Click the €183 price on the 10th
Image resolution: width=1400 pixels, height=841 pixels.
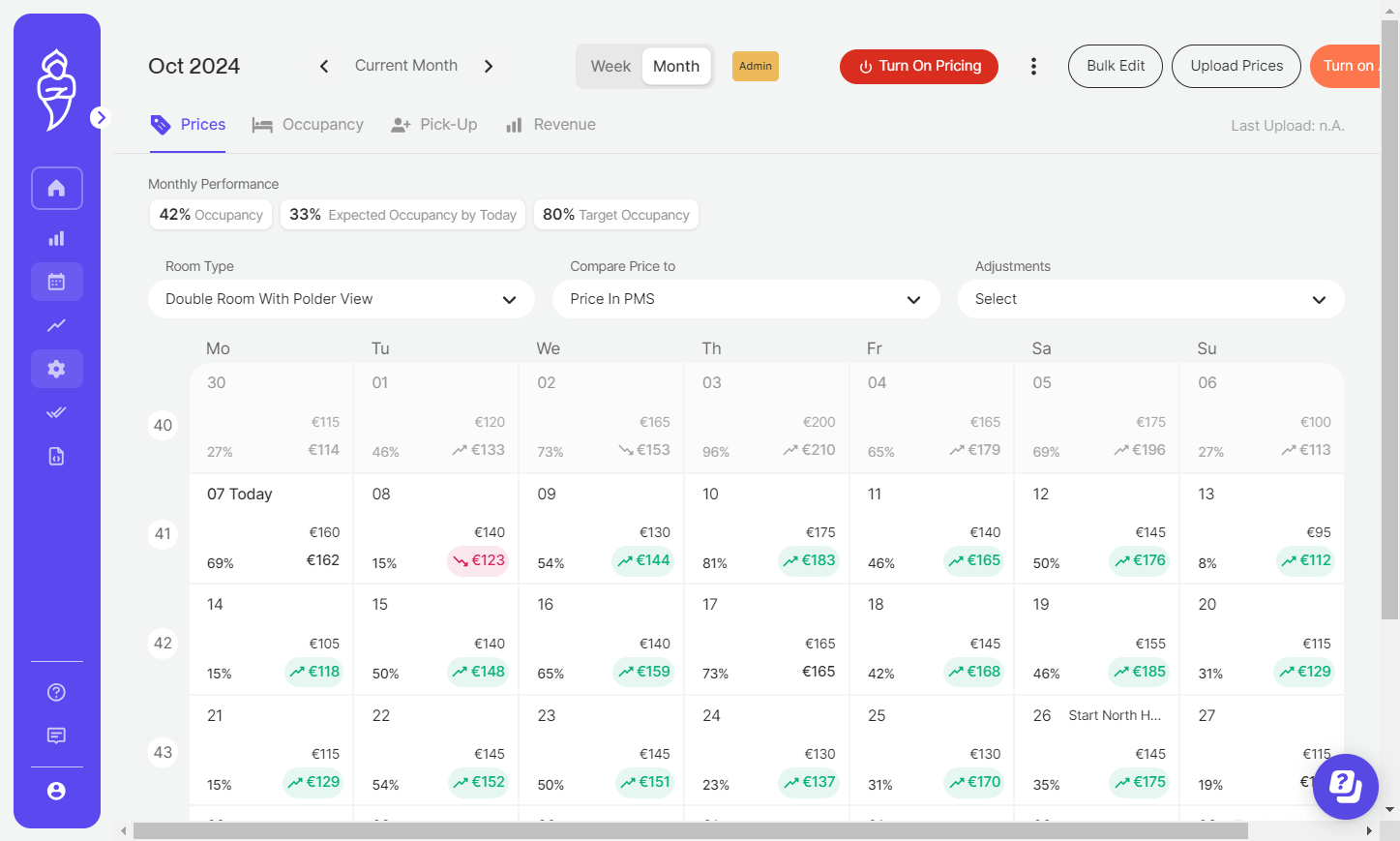click(x=809, y=560)
